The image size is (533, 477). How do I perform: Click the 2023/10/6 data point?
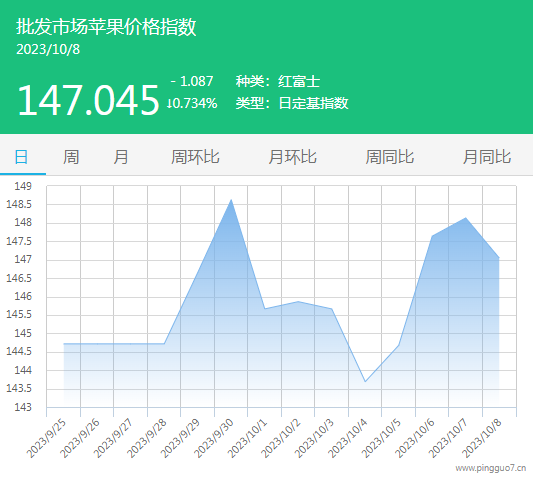pos(432,236)
